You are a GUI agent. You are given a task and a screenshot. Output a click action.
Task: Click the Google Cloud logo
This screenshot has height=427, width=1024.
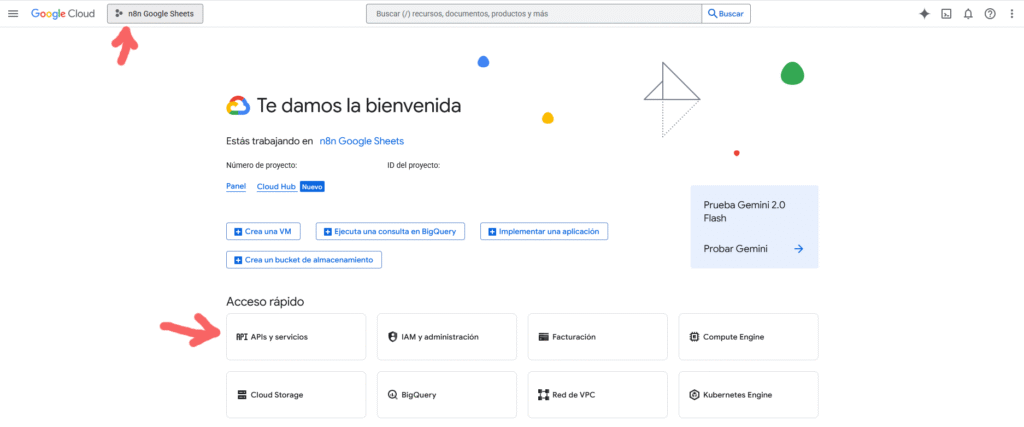63,14
